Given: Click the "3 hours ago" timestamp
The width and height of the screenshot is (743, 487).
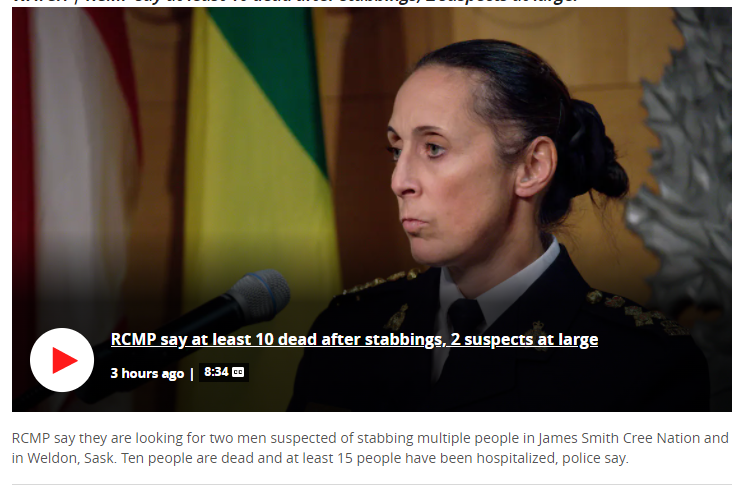Looking at the screenshot, I should coord(147,373).
